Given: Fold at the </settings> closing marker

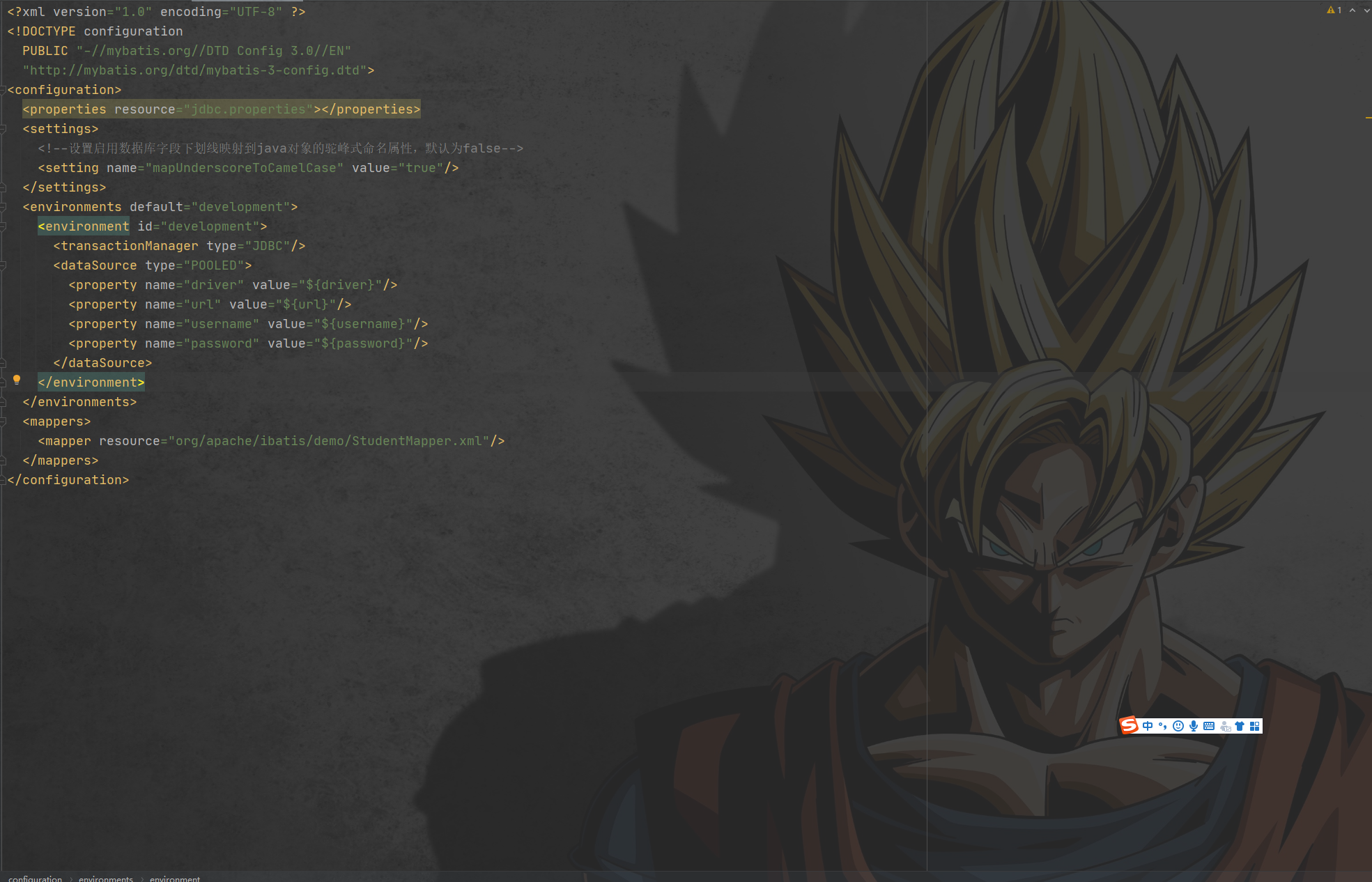Looking at the screenshot, I should click(3, 187).
